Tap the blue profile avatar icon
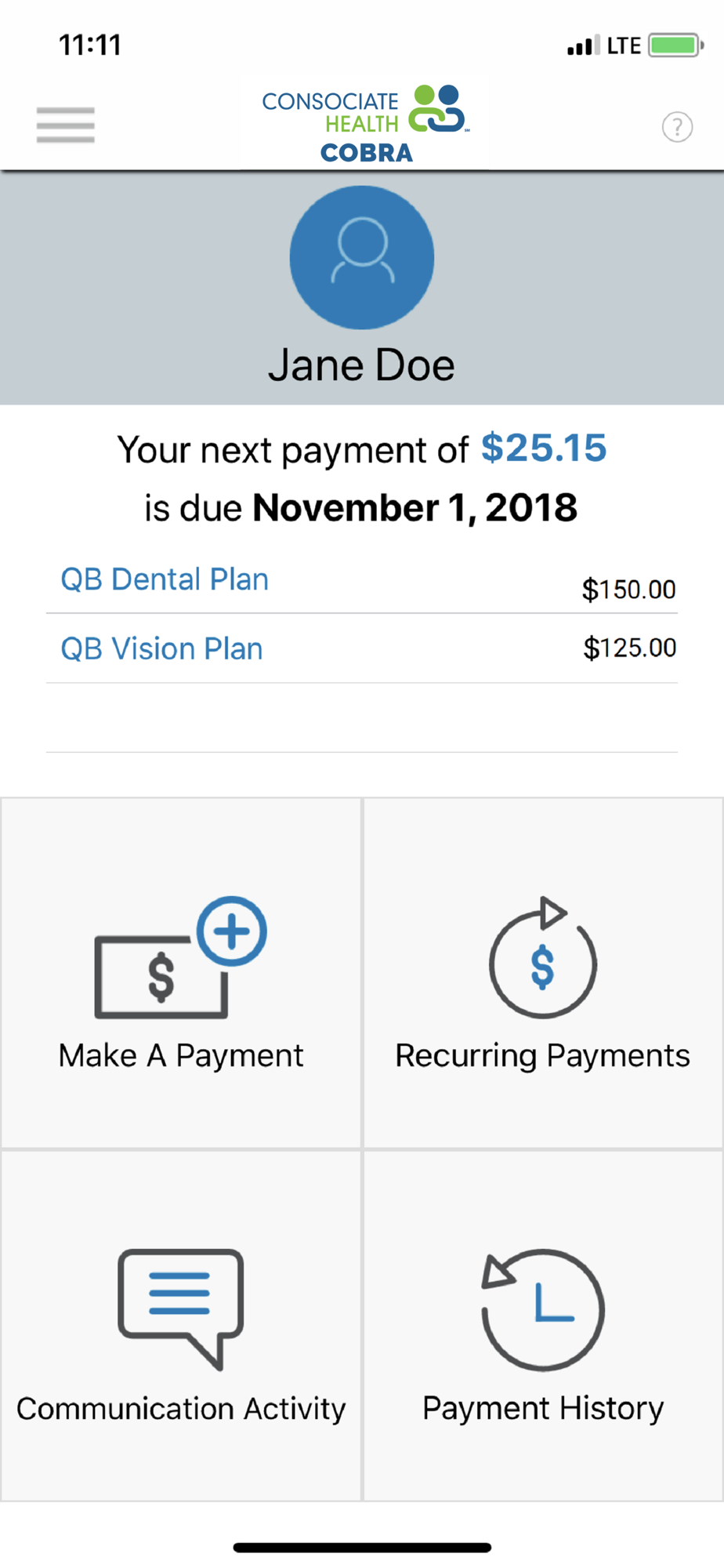 click(x=361, y=258)
